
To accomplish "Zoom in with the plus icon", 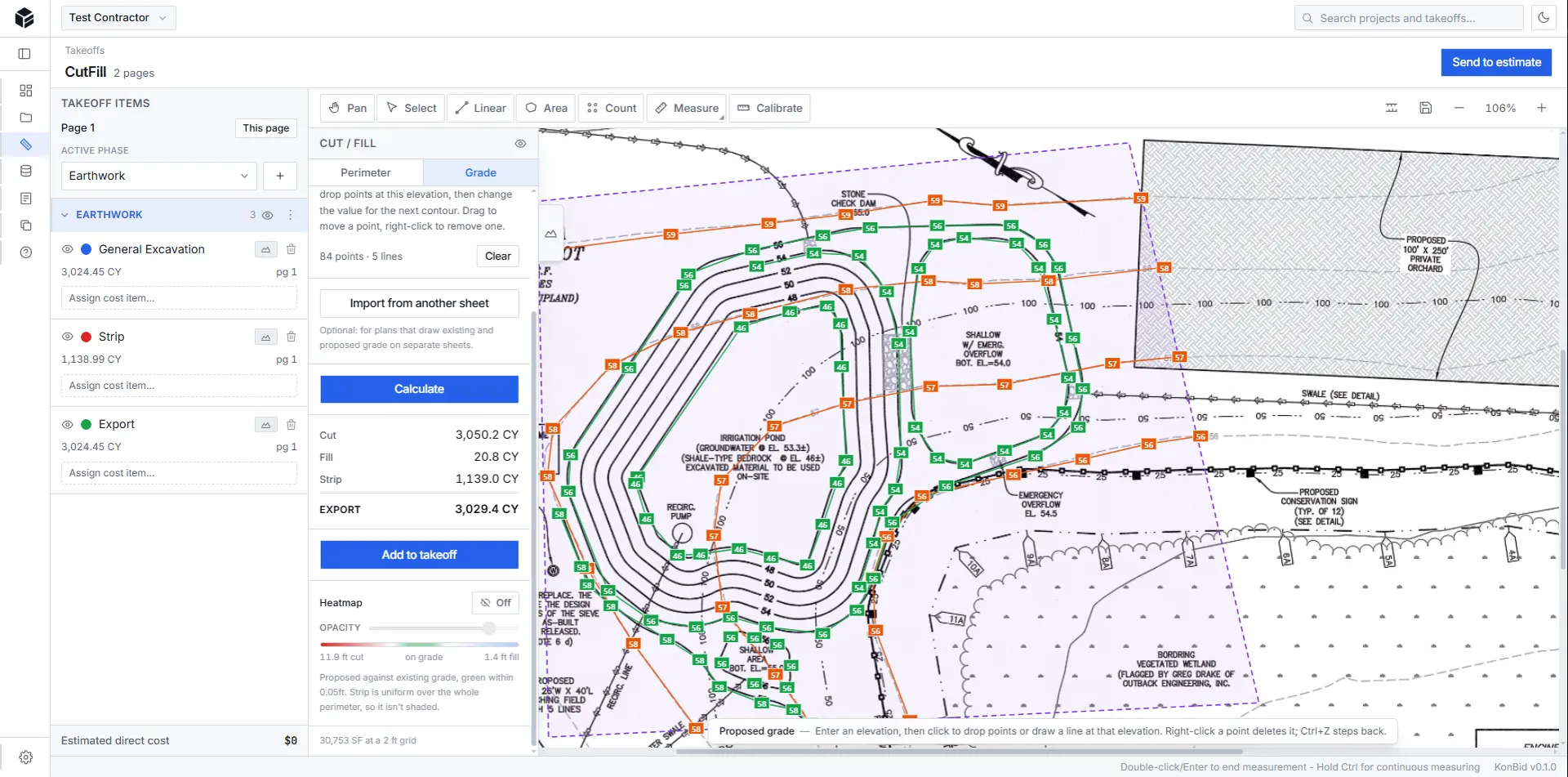I will [x=1541, y=108].
